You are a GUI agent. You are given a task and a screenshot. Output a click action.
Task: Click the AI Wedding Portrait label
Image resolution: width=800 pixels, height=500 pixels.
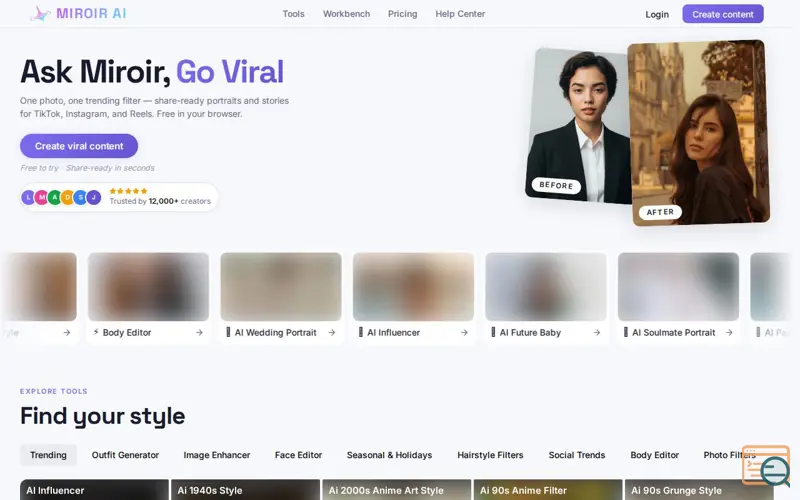(276, 333)
